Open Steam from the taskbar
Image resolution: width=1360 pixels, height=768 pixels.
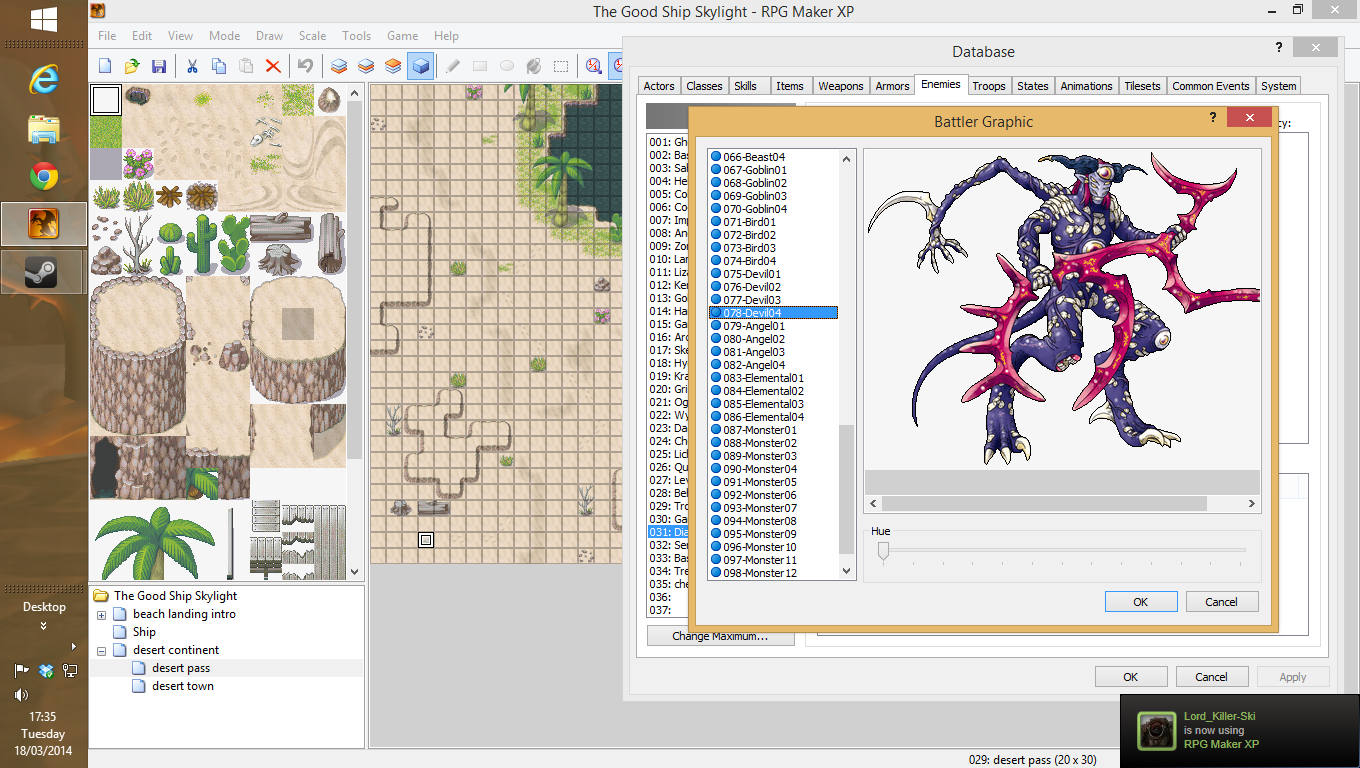point(43,271)
